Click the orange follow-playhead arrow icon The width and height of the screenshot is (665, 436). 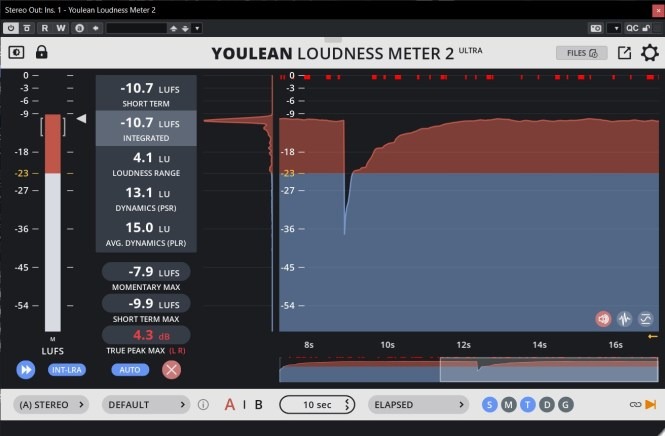651,405
